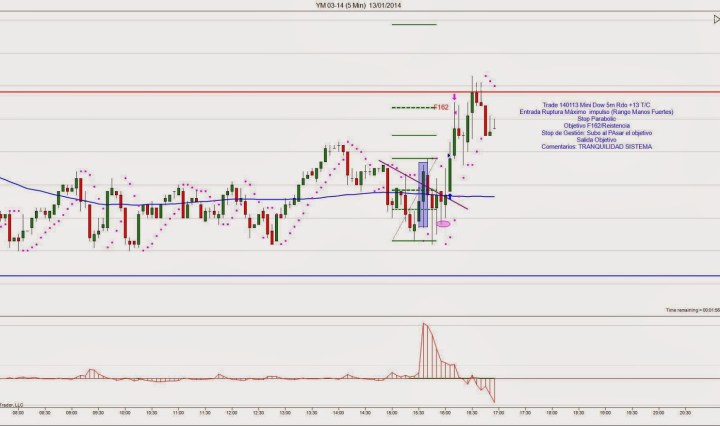Select the blue shaded rectangle on candles
The height and width of the screenshot is (426, 720).
tap(423, 193)
